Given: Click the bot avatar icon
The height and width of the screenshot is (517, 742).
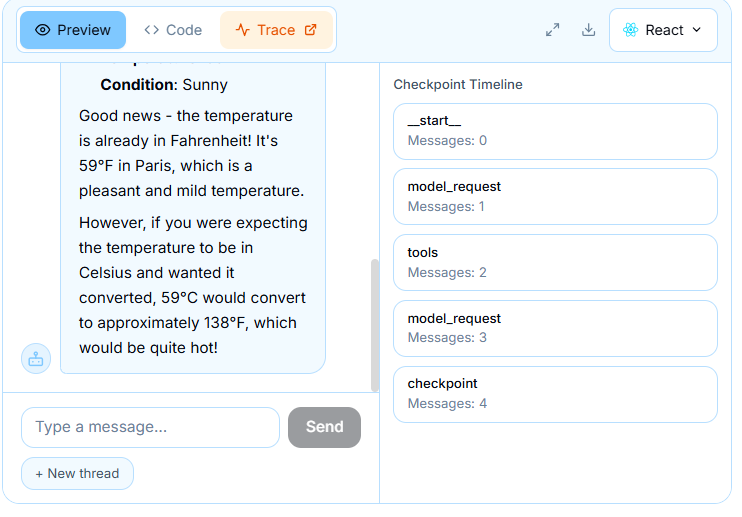Looking at the screenshot, I should (x=36, y=358).
